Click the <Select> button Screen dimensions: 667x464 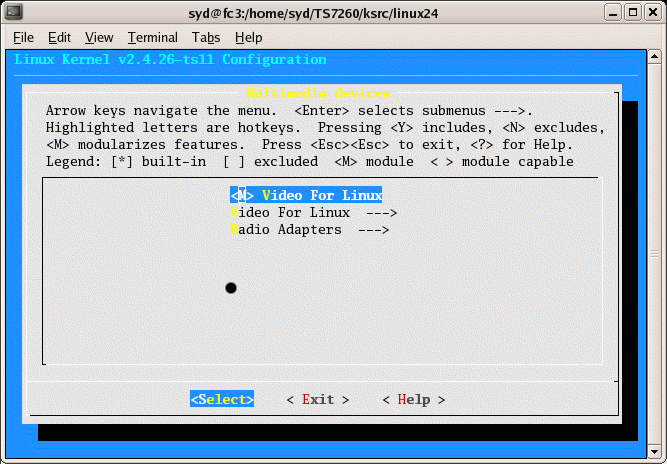(x=222, y=399)
